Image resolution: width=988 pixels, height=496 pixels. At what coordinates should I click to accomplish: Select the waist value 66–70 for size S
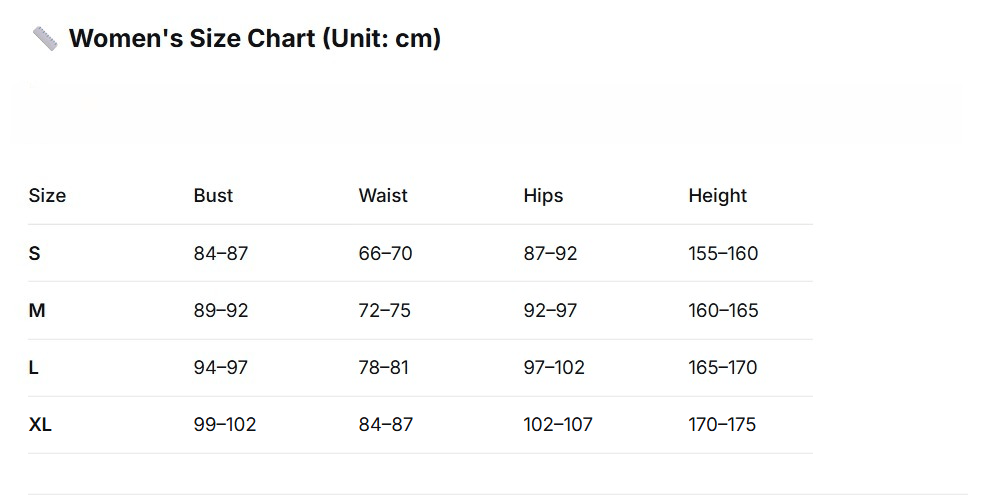pyautogui.click(x=385, y=254)
